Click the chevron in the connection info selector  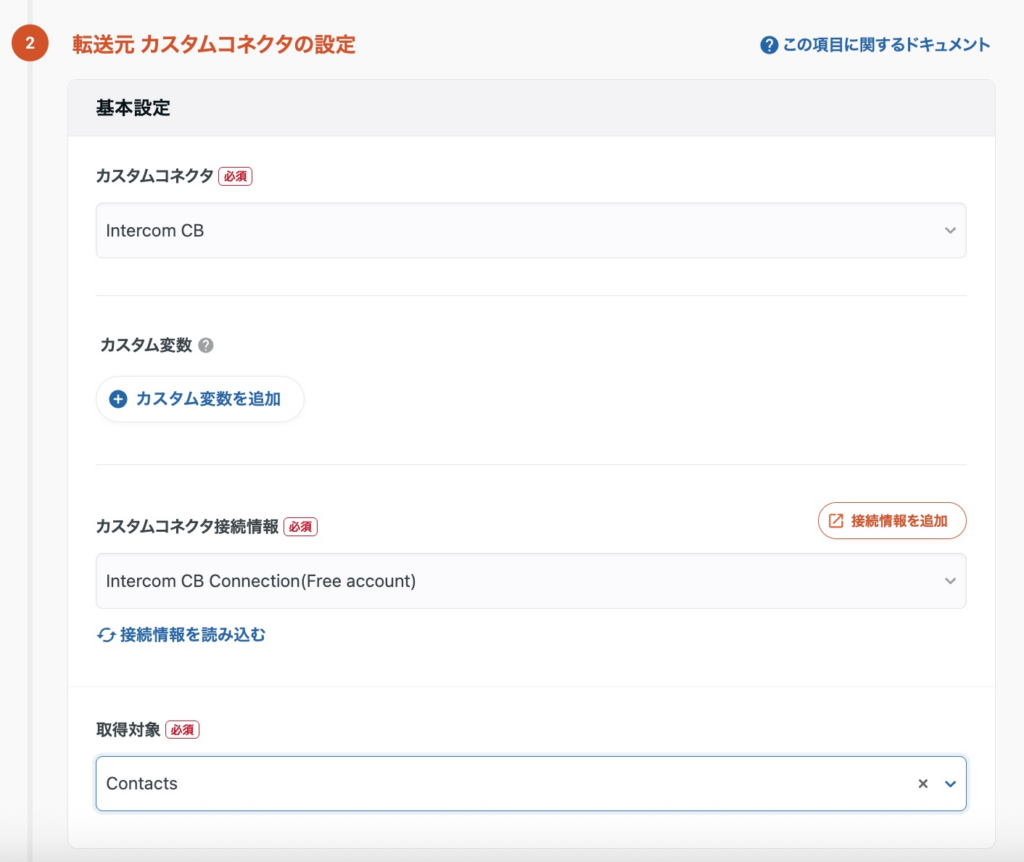click(x=950, y=581)
